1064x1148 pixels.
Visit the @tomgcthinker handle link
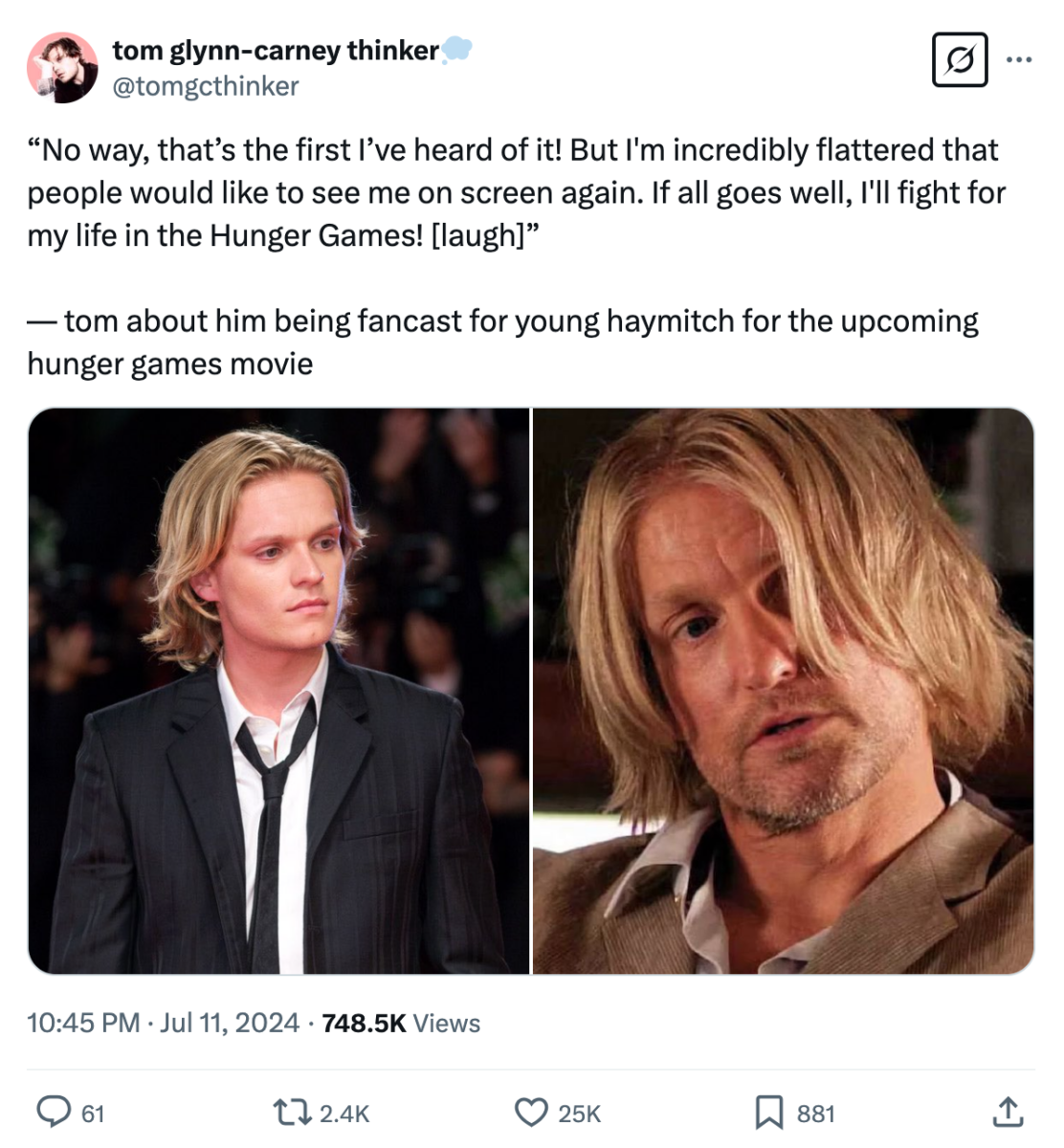(206, 86)
